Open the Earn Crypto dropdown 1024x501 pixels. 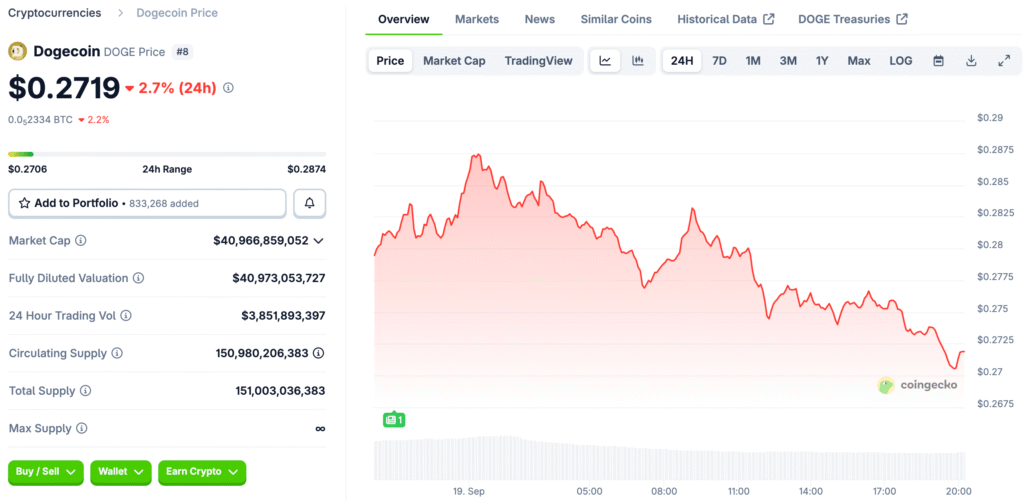click(x=202, y=472)
